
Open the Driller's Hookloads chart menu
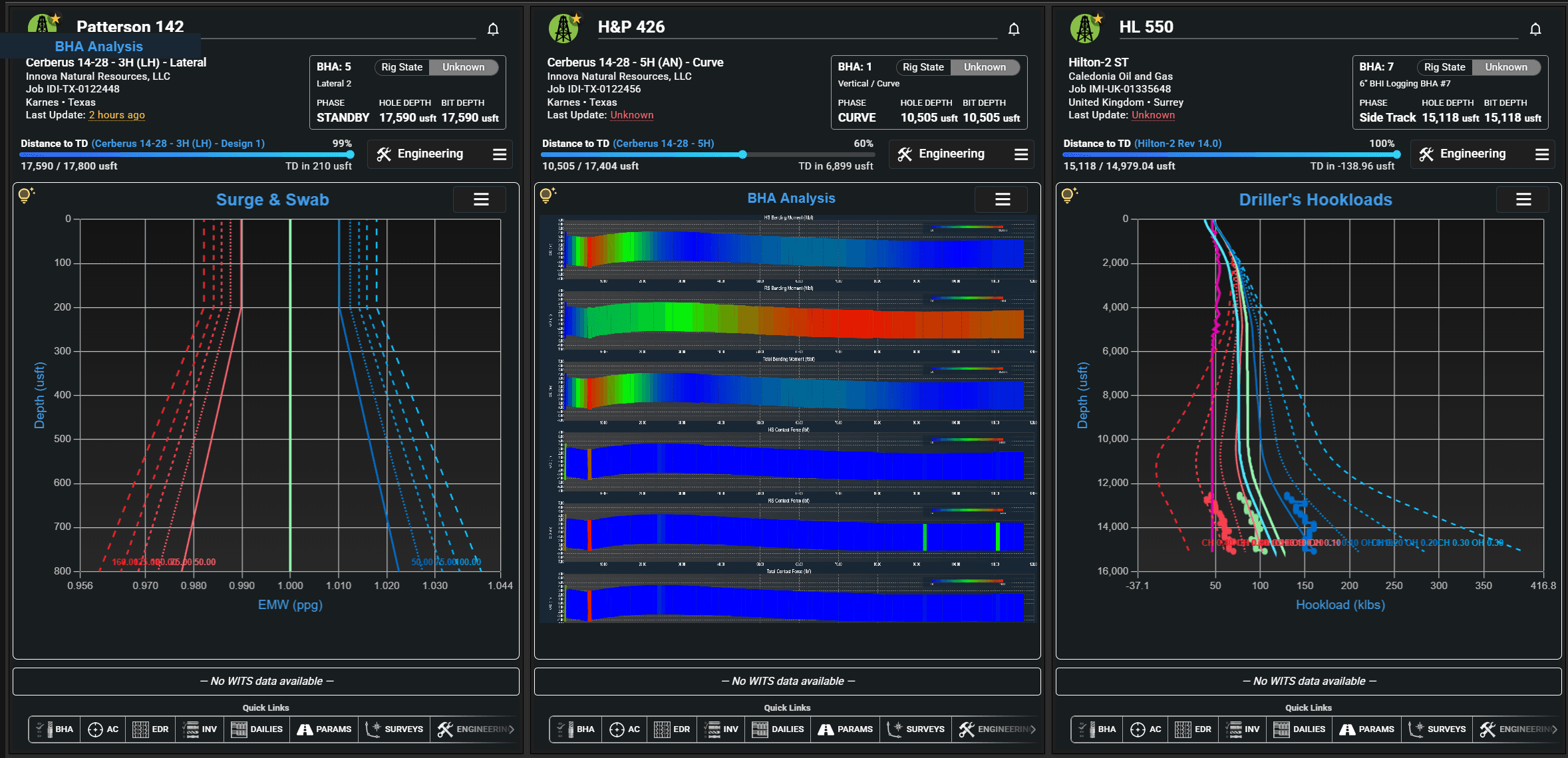click(x=1523, y=199)
